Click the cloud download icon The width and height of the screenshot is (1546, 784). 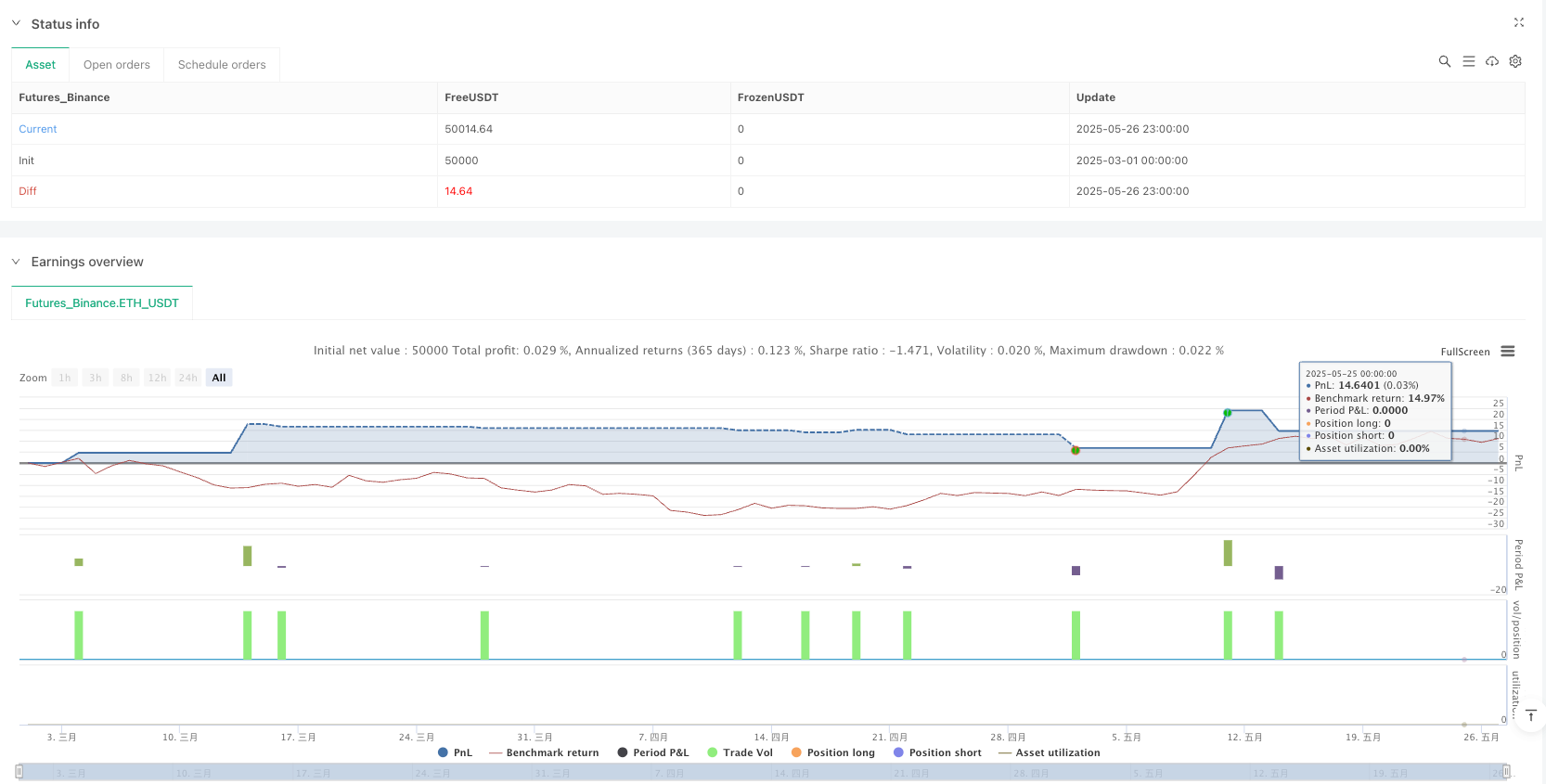[1491, 61]
